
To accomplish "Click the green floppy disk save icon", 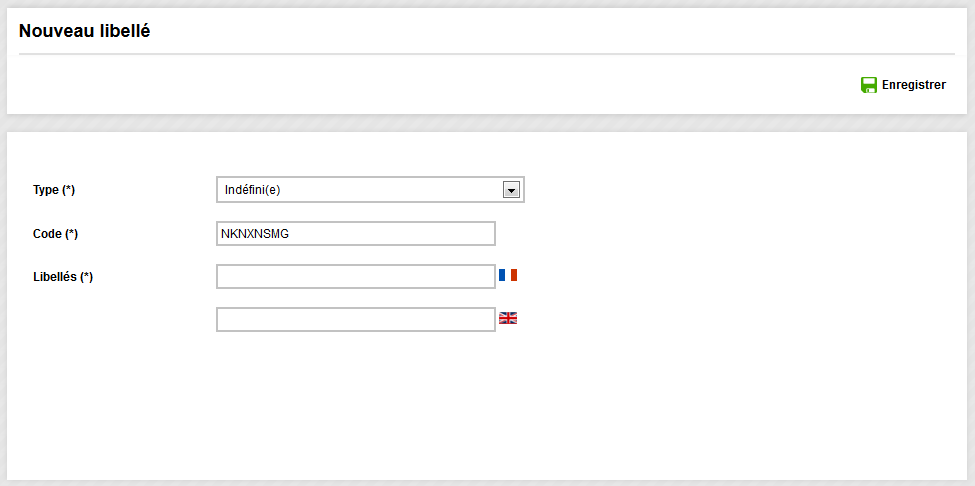I will point(869,85).
